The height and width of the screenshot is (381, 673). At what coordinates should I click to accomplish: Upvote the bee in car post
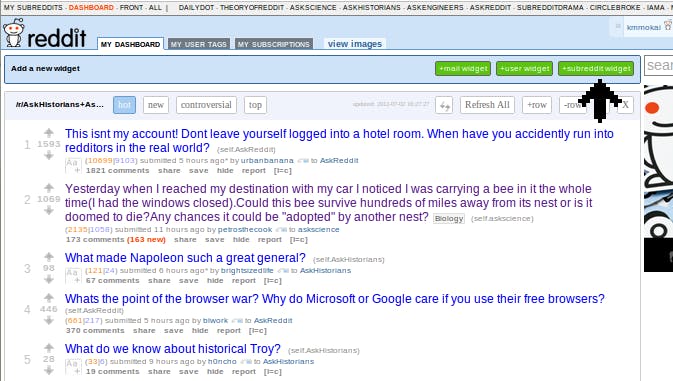[x=49, y=187]
